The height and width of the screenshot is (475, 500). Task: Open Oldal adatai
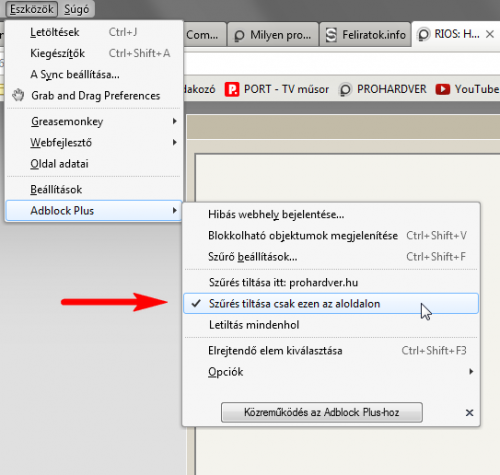[x=94, y=164]
